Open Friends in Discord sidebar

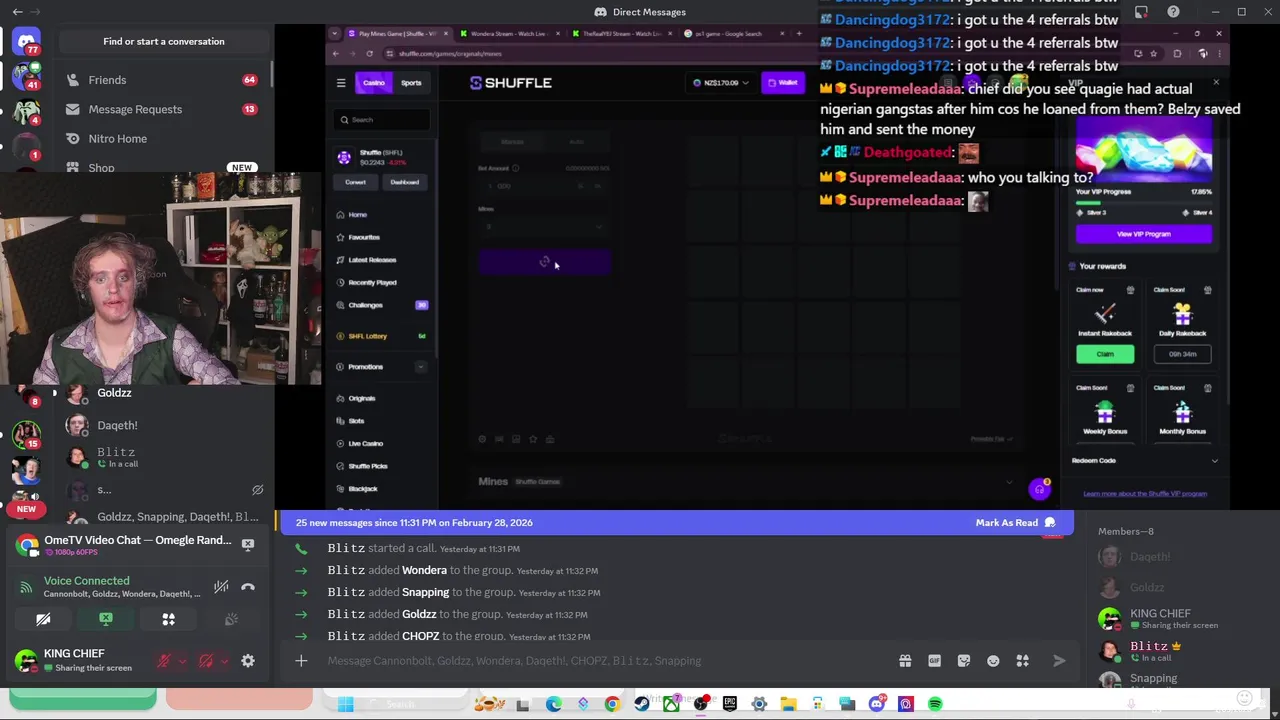[x=162, y=80]
